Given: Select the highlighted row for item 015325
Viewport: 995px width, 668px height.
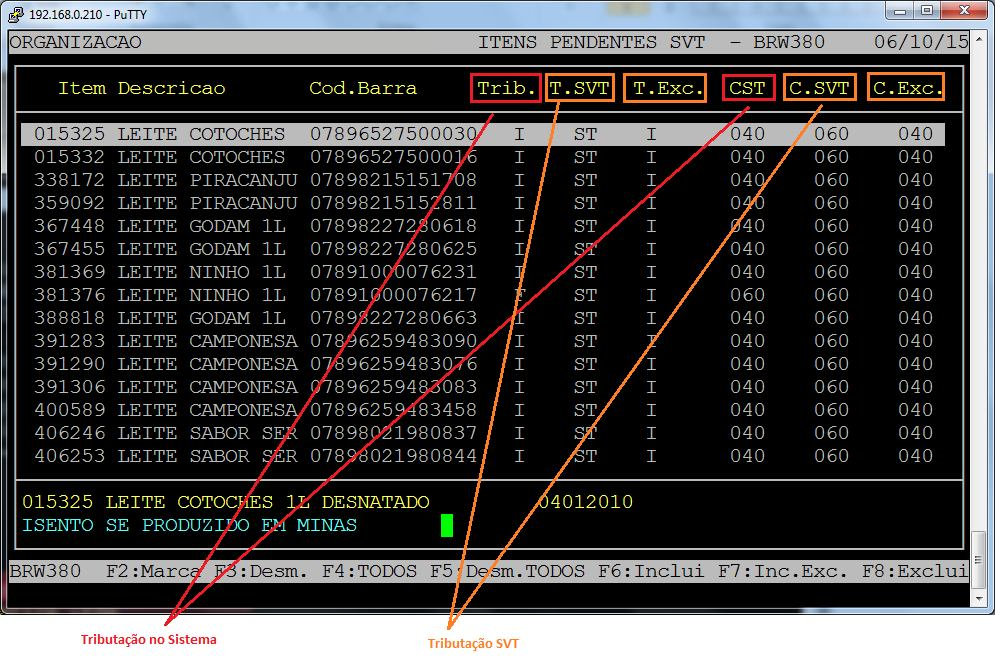Looking at the screenshot, I should point(482,134).
